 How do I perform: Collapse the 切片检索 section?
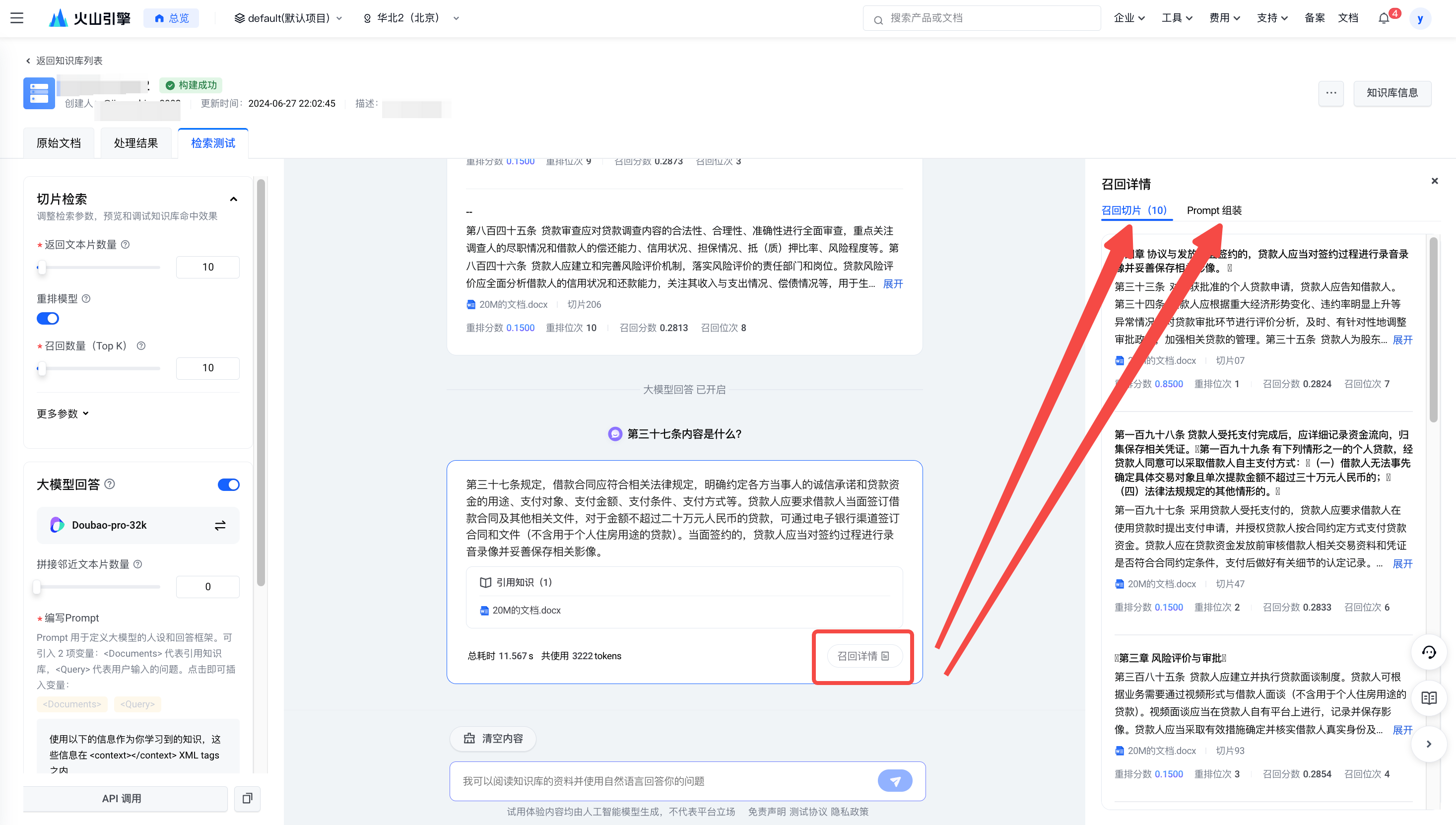[x=233, y=200]
